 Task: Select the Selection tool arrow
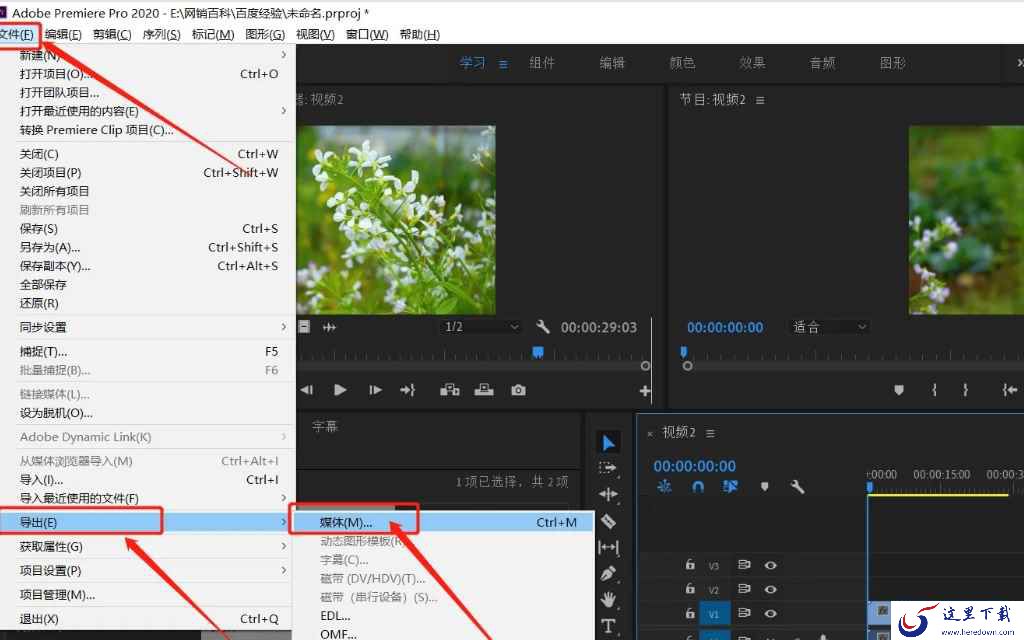(x=608, y=443)
